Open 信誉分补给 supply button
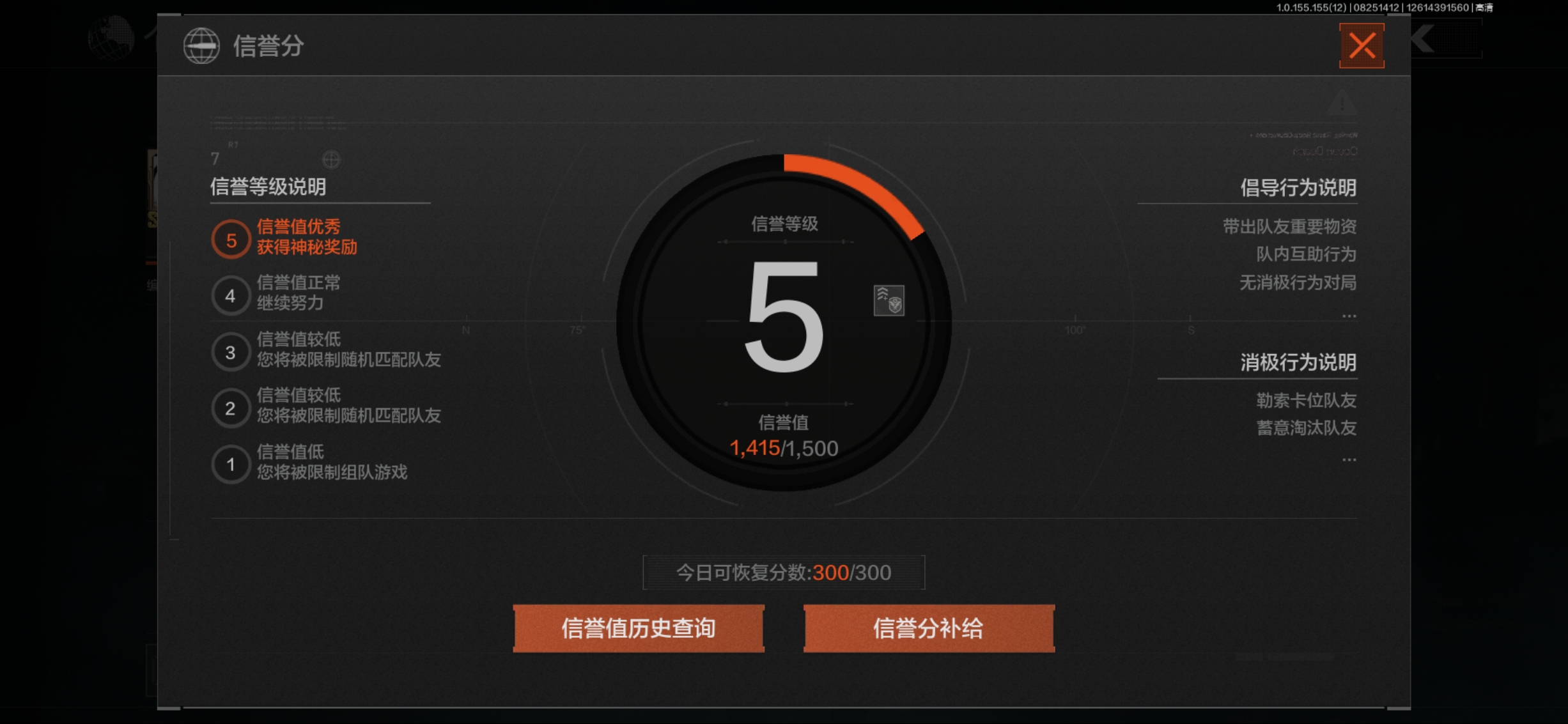The height and width of the screenshot is (724, 1568). [x=929, y=628]
